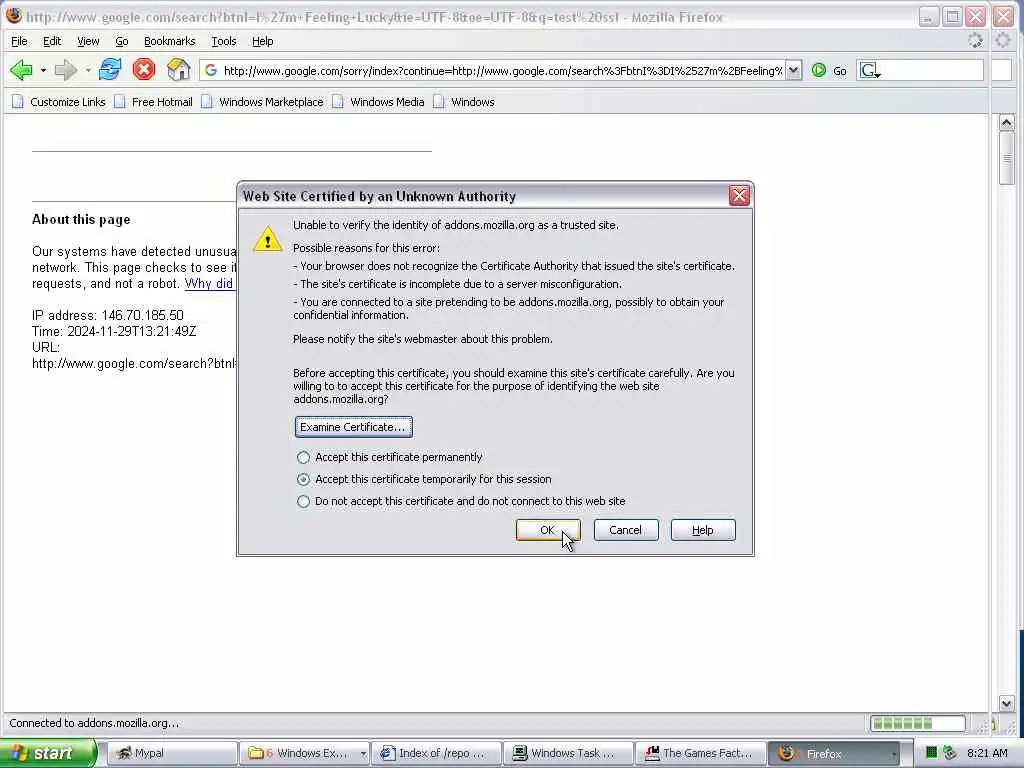Switch to Mypal taskbar button
Image resolution: width=1024 pixels, height=768 pixels.
click(x=171, y=753)
